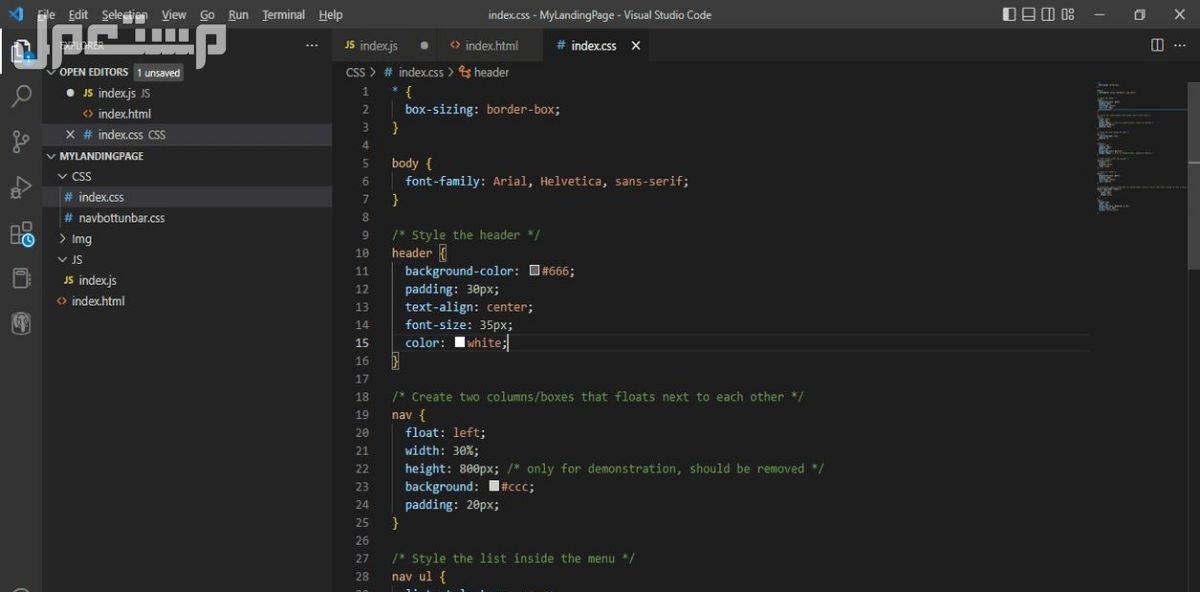Open index.html from Open Editors list
Viewport: 1200px width, 592px height.
pos(187,114)
